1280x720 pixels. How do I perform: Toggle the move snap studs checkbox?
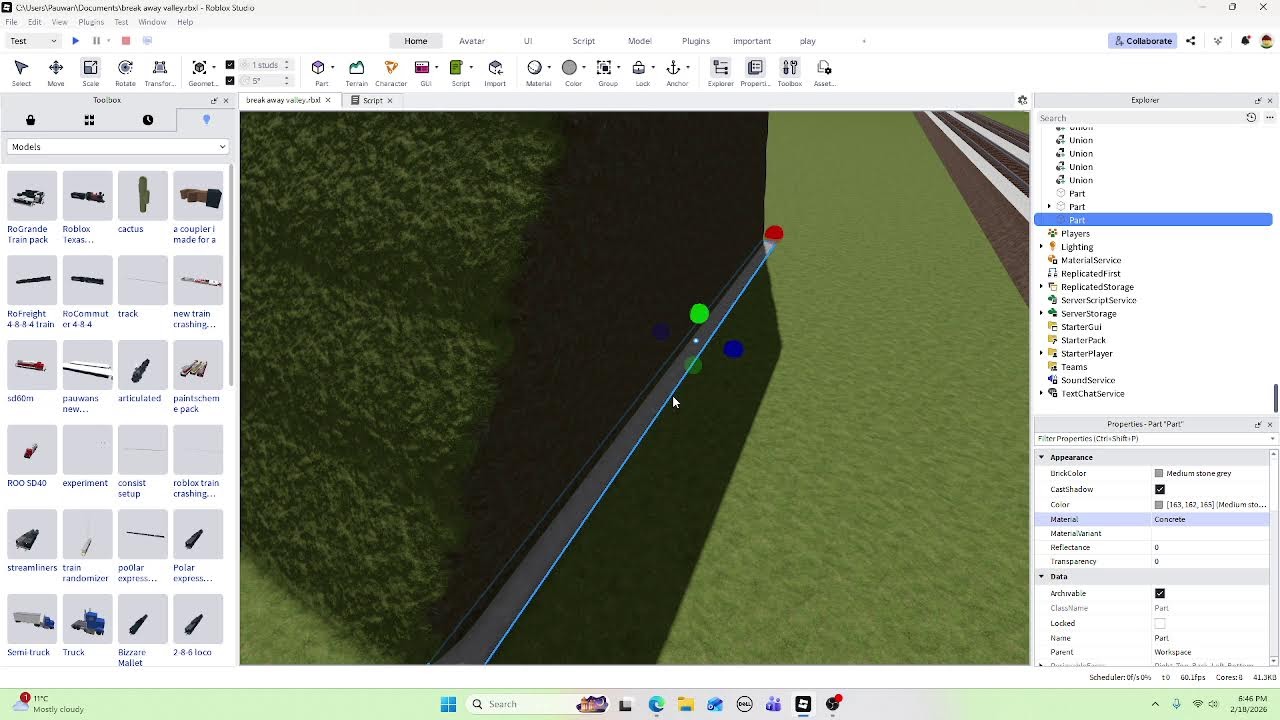230,65
